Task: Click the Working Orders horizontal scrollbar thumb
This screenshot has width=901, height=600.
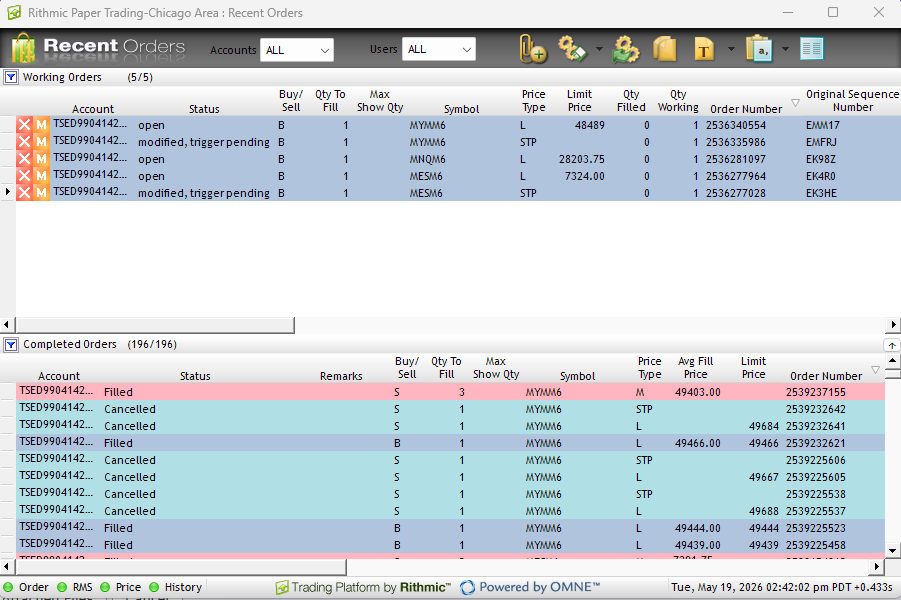Action: pyautogui.click(x=155, y=325)
